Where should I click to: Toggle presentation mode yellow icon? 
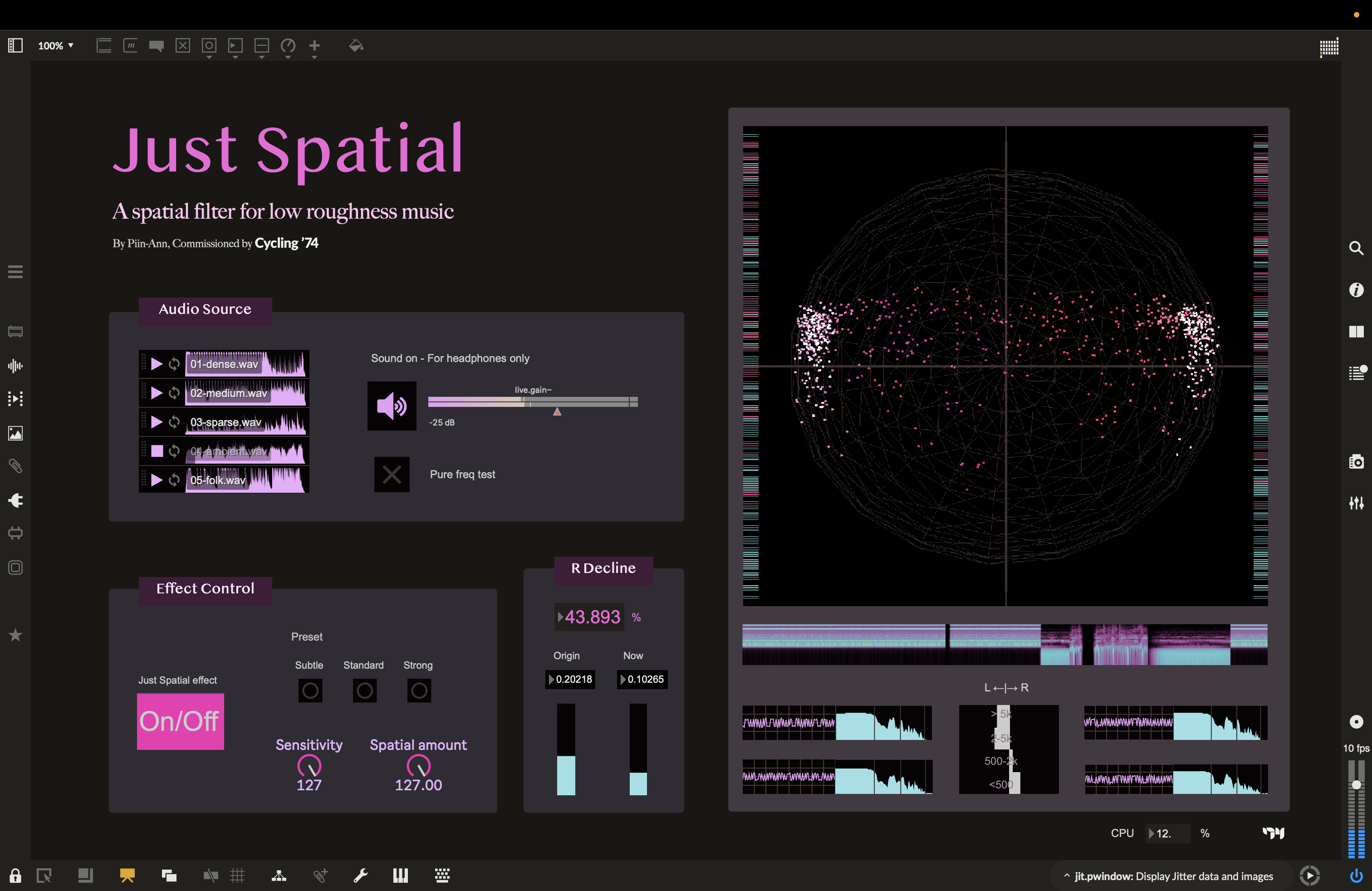coord(127,876)
